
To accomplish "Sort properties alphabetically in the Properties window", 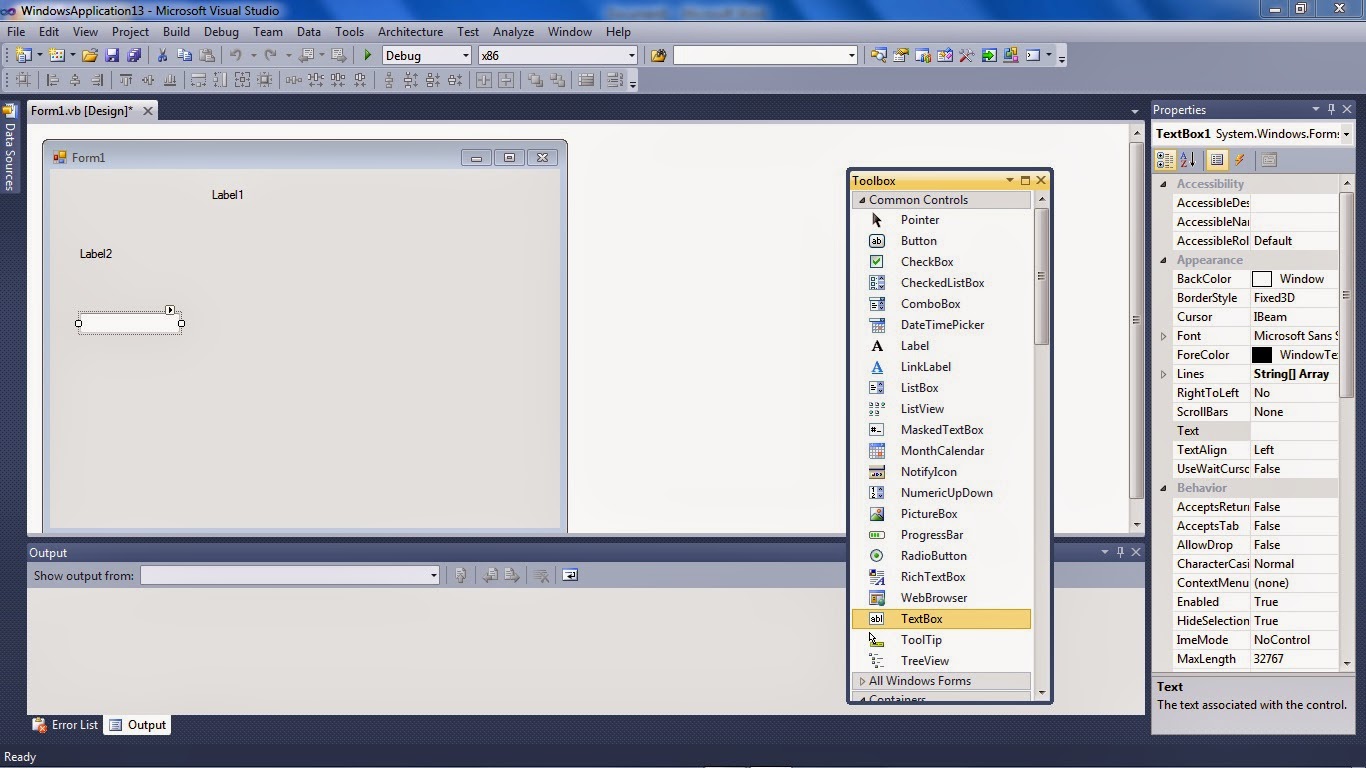I will point(1186,159).
